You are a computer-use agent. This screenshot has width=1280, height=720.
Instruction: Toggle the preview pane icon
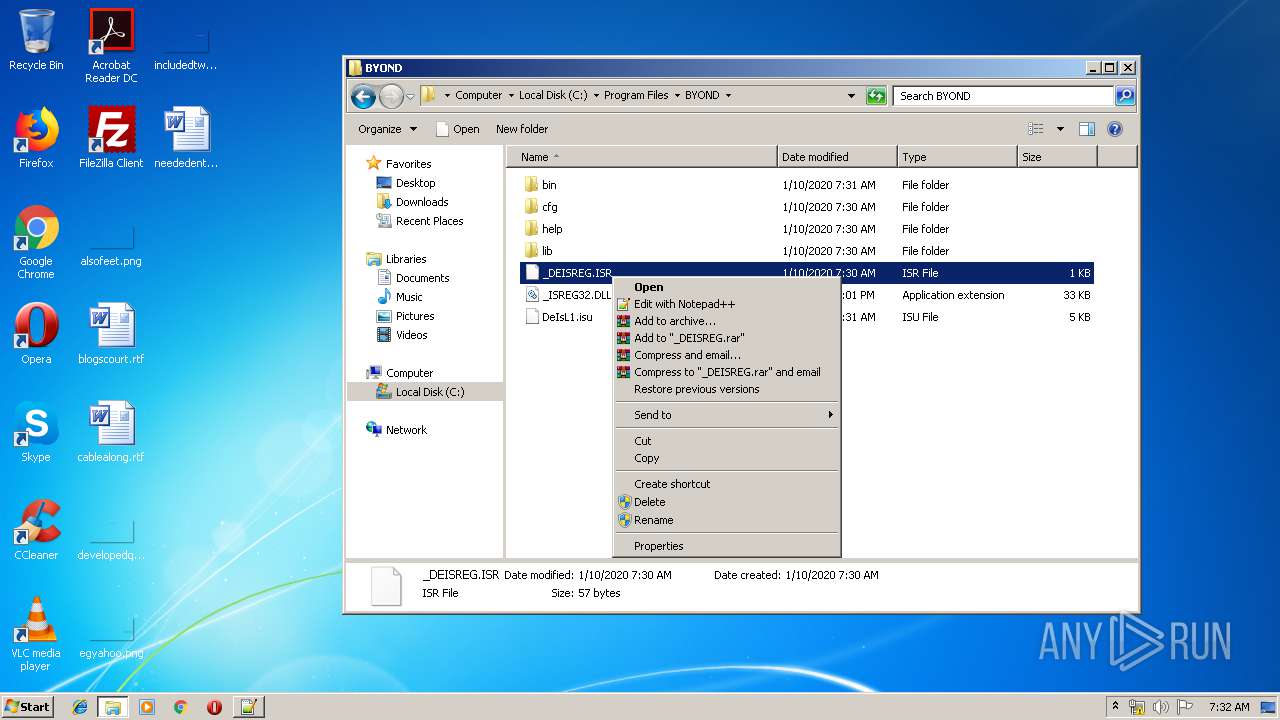coord(1087,129)
